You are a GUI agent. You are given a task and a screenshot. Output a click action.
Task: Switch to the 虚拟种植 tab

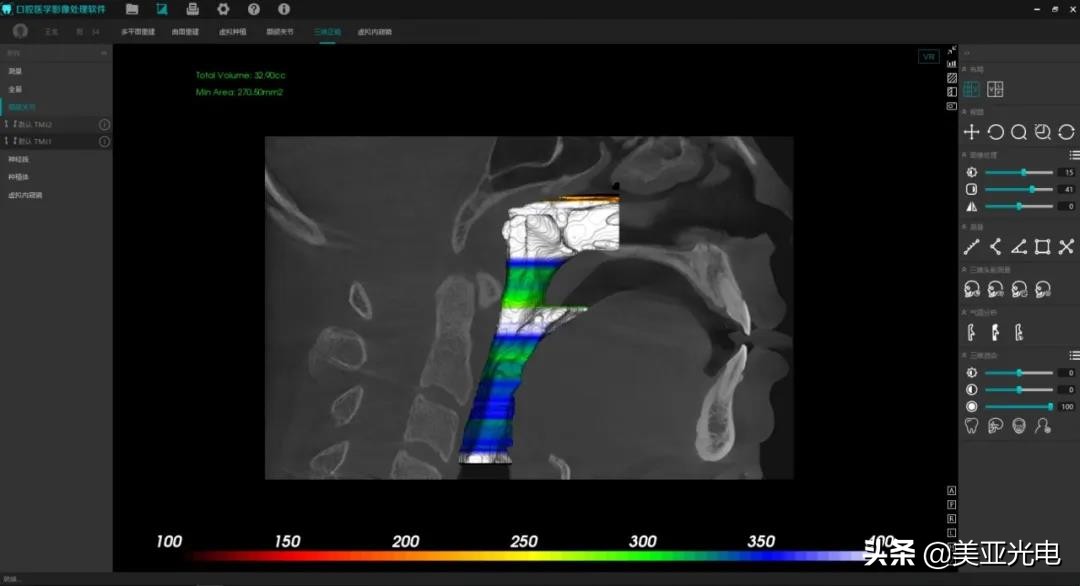(232, 32)
